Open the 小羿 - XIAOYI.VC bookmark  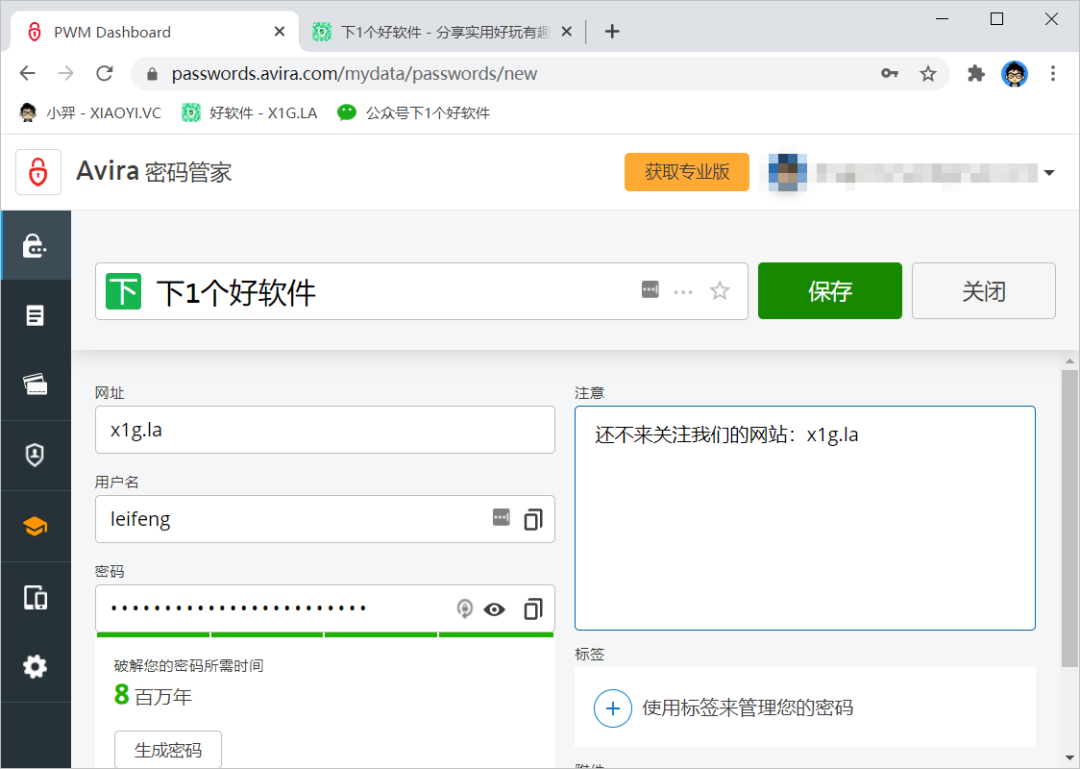[90, 112]
